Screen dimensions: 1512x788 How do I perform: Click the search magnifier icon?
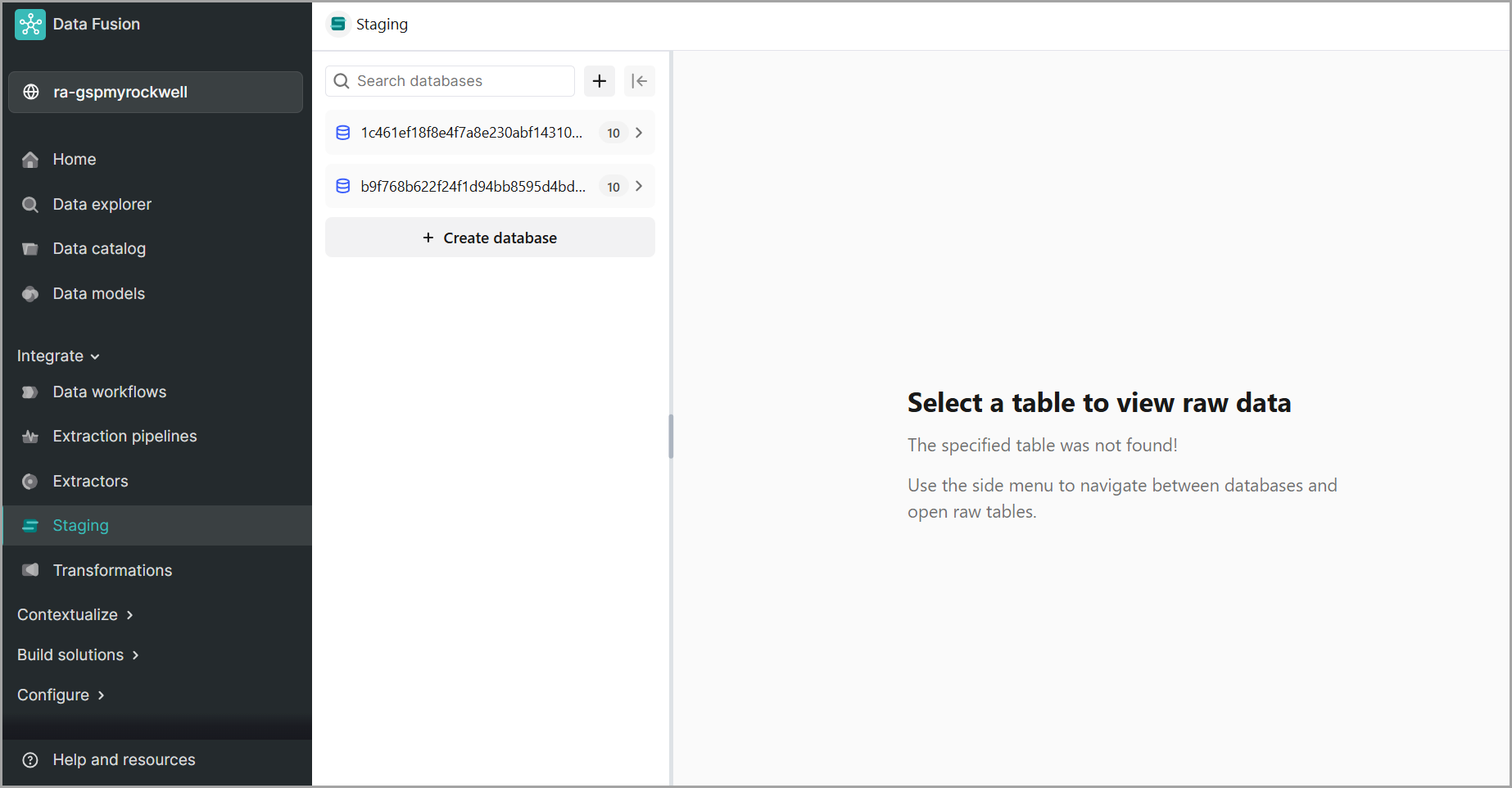pyautogui.click(x=342, y=81)
